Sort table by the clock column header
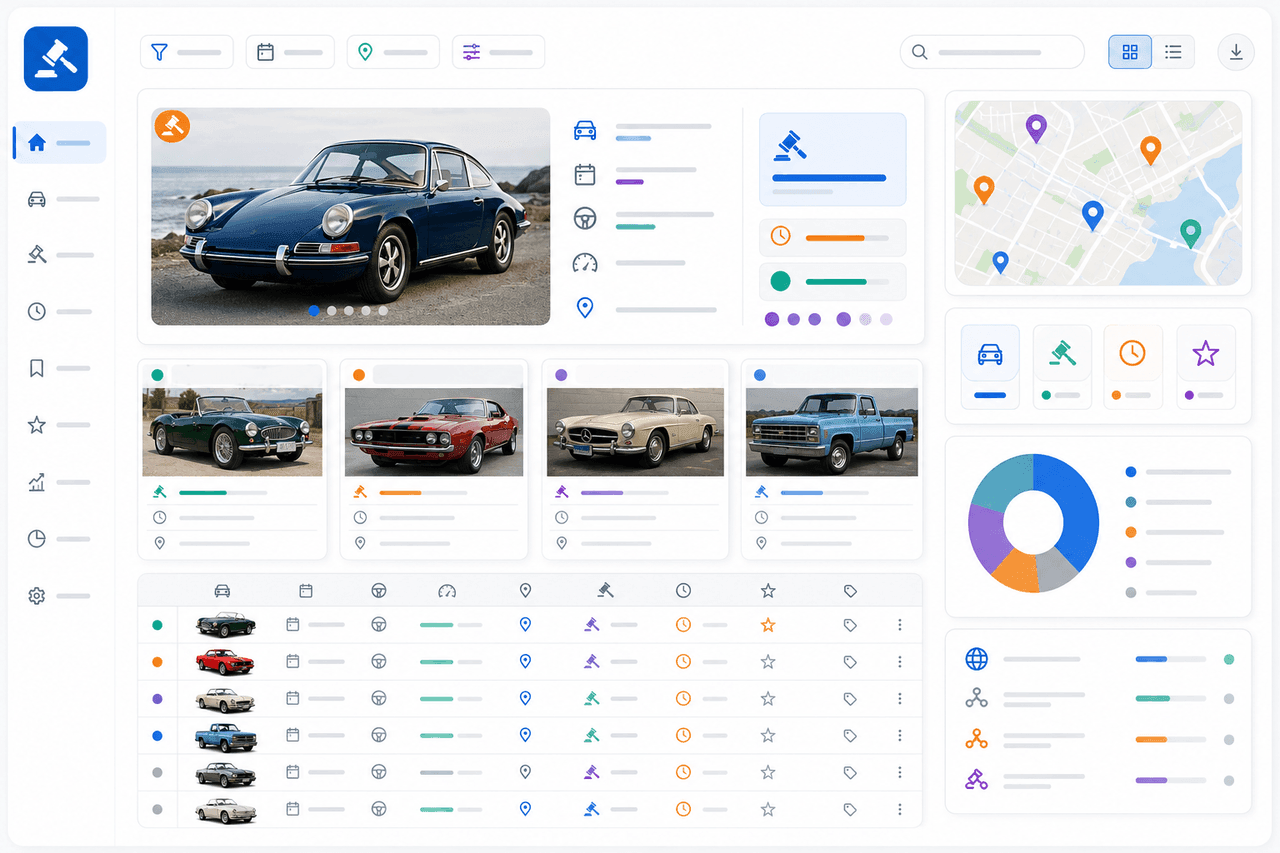 click(x=683, y=591)
